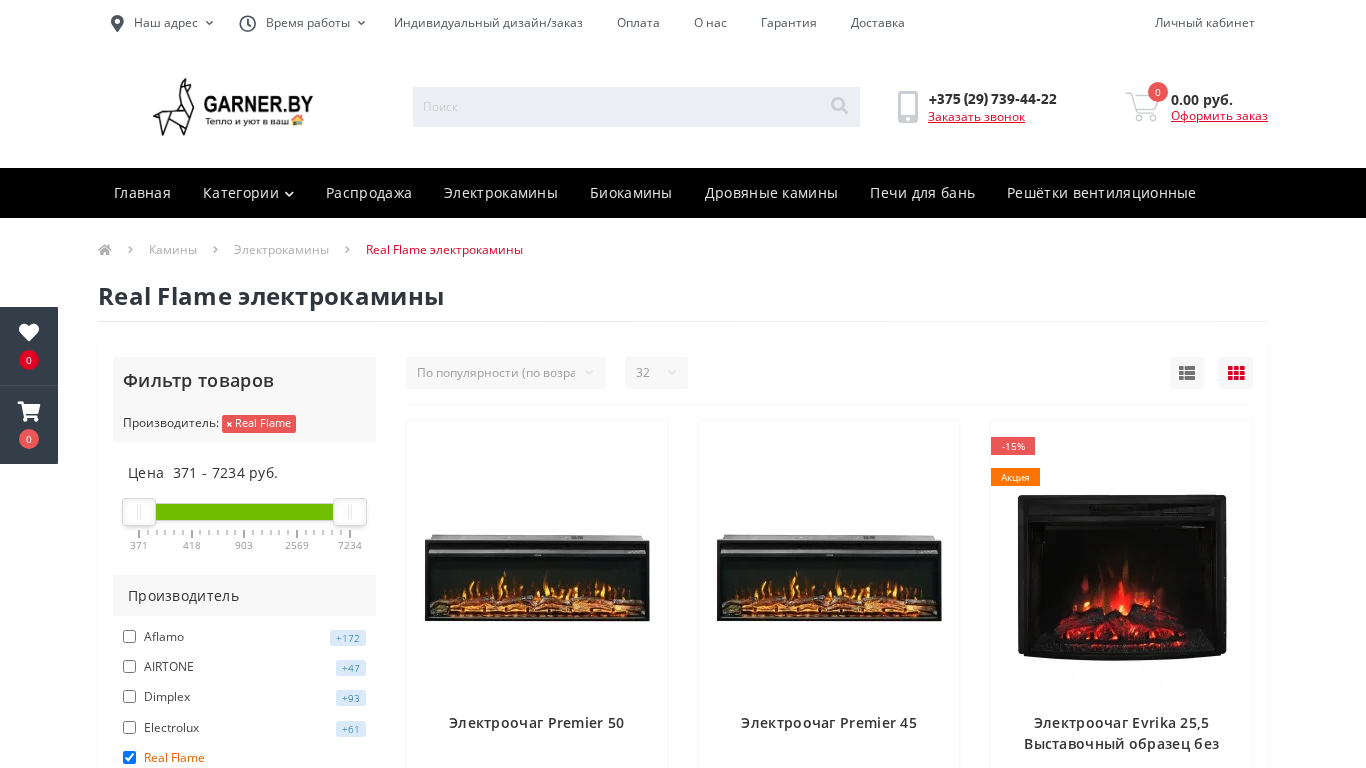Expand the Наш адрес dropdown
Image resolution: width=1366 pixels, height=768 pixels.
[x=174, y=23]
